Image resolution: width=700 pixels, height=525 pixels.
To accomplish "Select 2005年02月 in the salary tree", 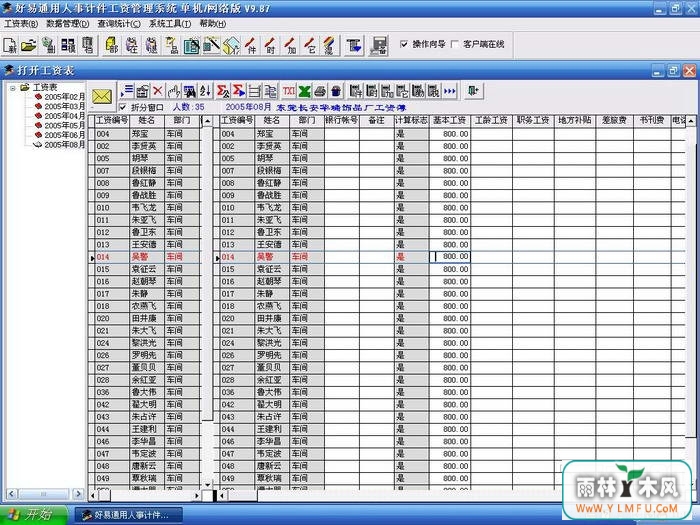I will (x=64, y=97).
